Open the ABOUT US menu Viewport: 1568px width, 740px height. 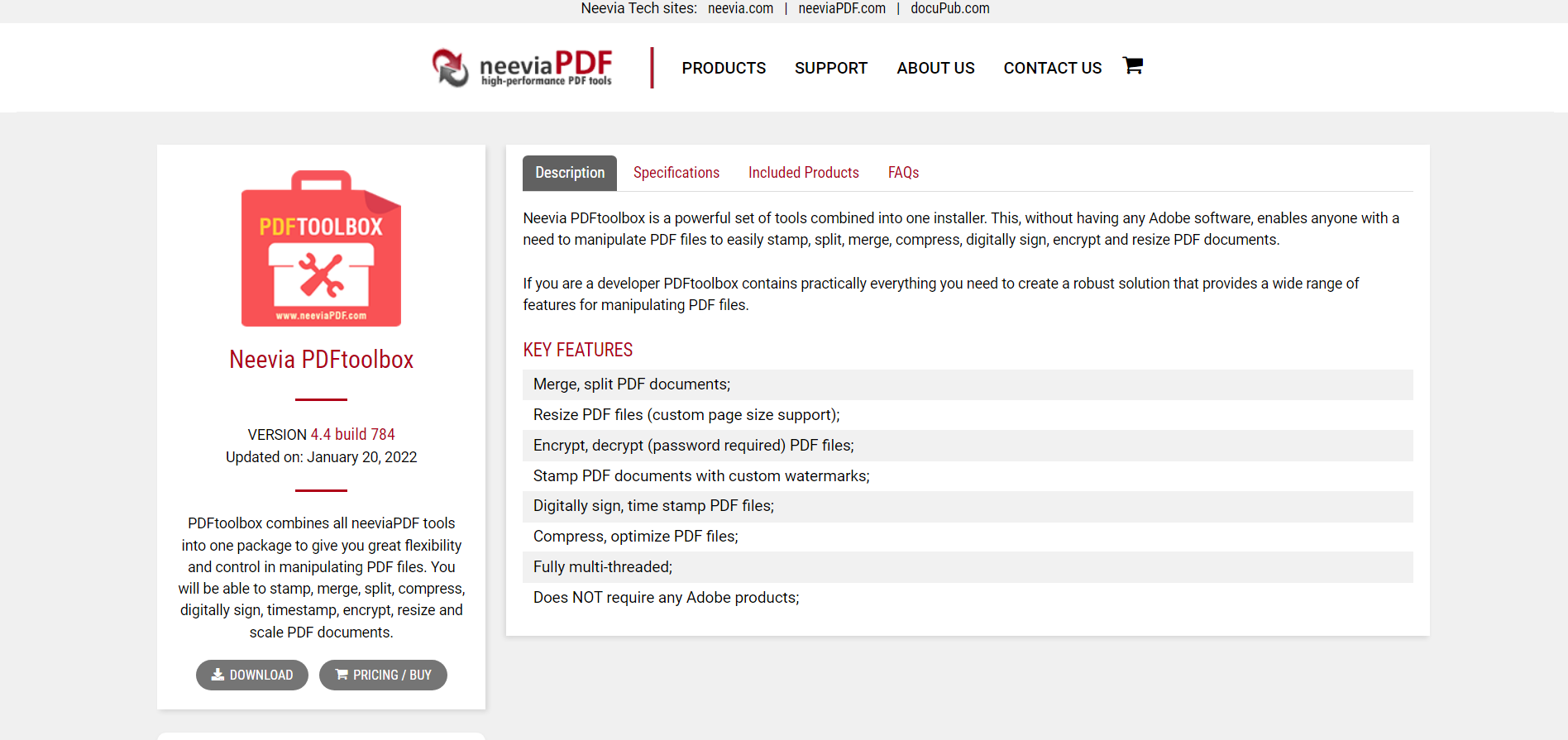[935, 68]
